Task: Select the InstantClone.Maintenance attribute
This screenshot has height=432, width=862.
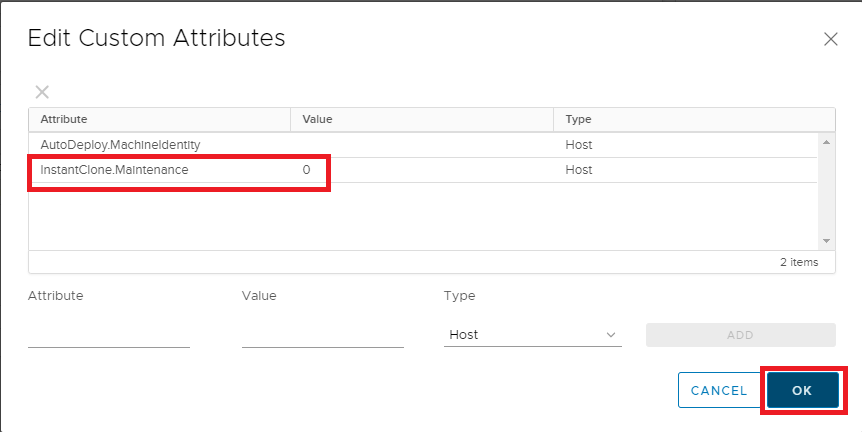Action: point(114,170)
